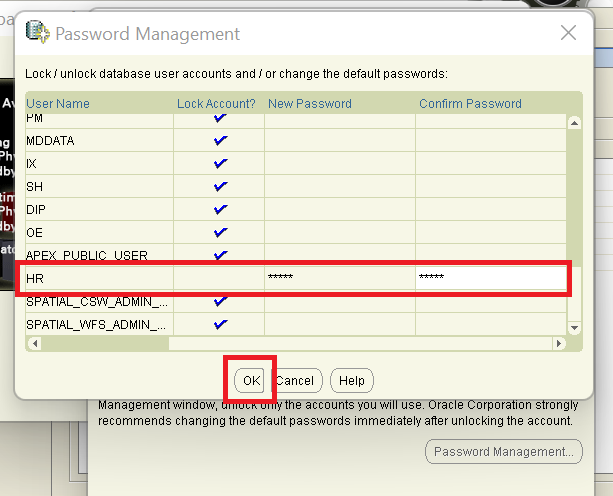Toggle Lock Account checkmark for IX

(x=220, y=163)
